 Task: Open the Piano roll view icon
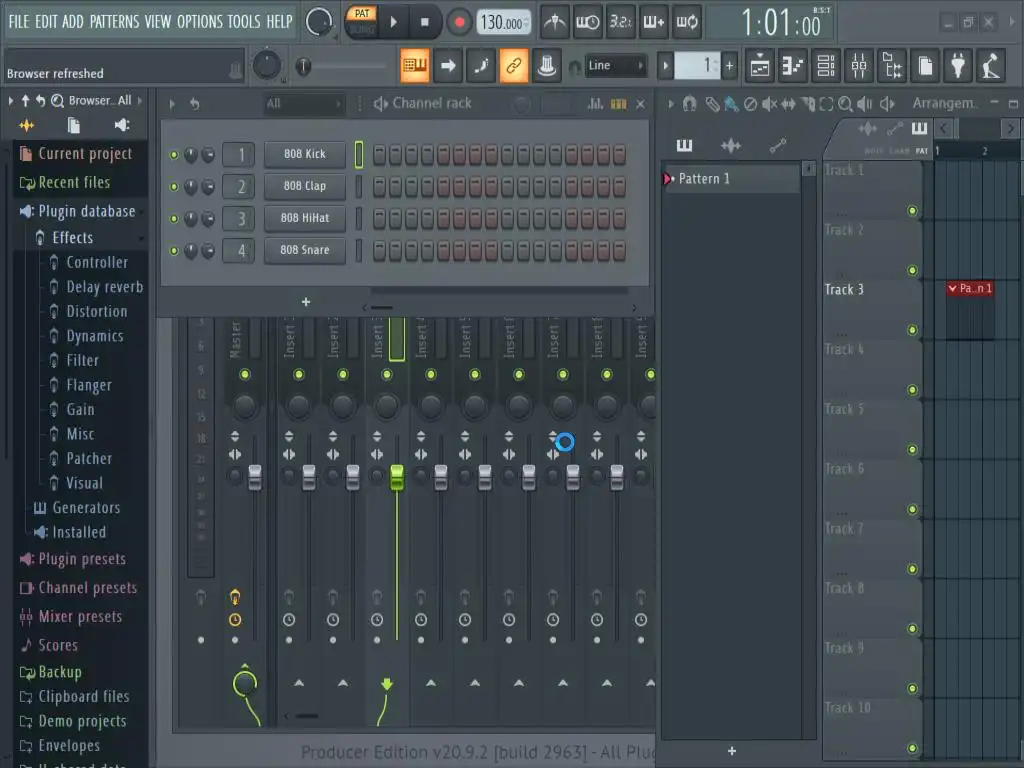(793, 65)
